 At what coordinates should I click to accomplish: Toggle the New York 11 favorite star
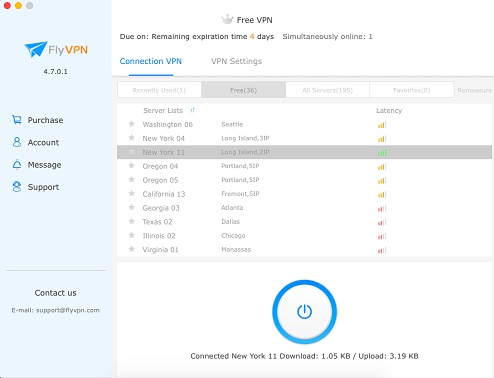click(x=132, y=152)
